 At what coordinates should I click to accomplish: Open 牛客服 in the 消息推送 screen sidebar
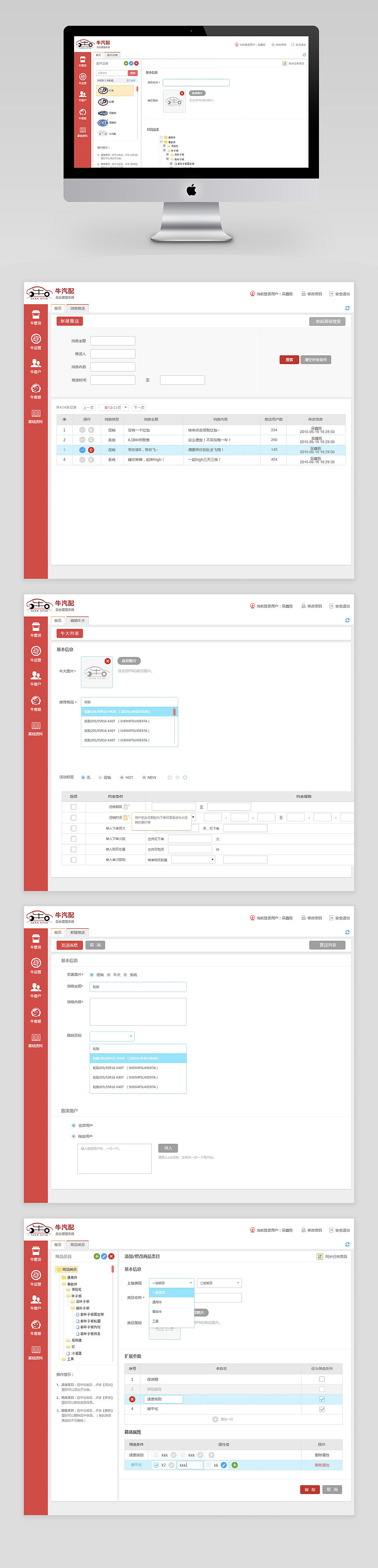coord(36,392)
